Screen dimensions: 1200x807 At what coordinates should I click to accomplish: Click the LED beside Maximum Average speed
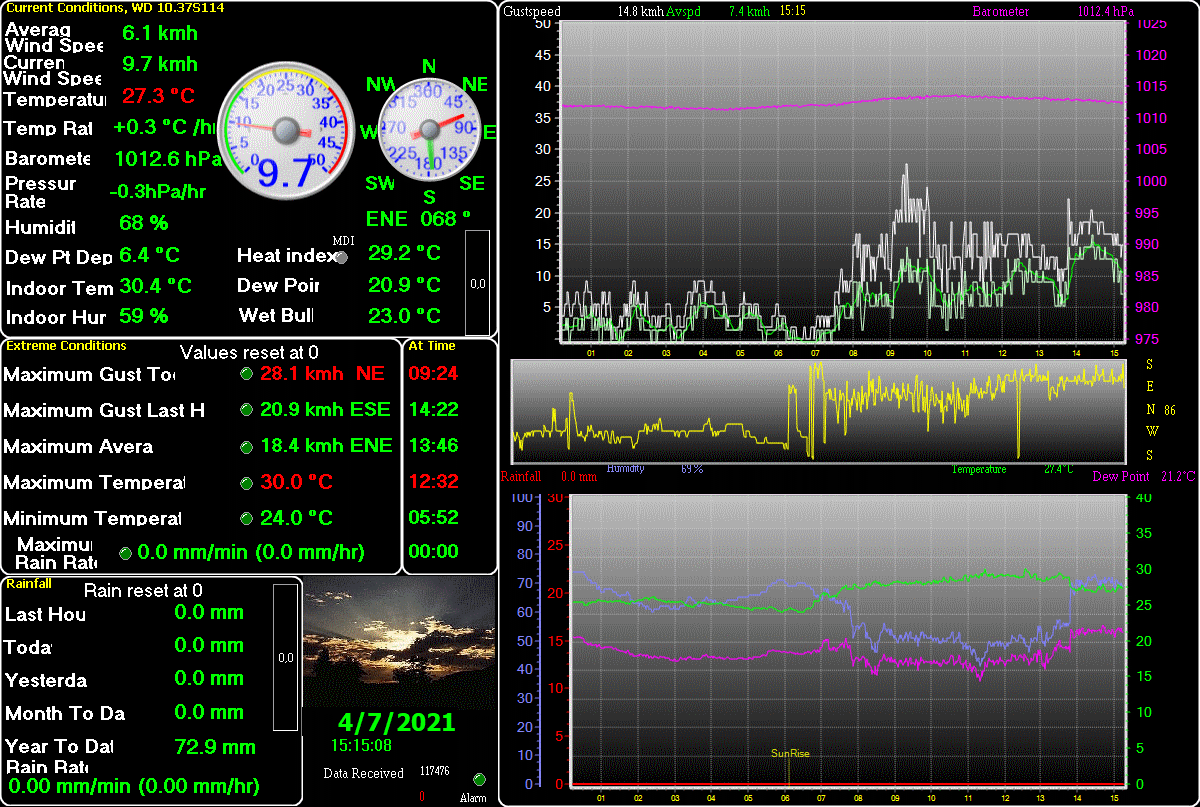coord(246,446)
